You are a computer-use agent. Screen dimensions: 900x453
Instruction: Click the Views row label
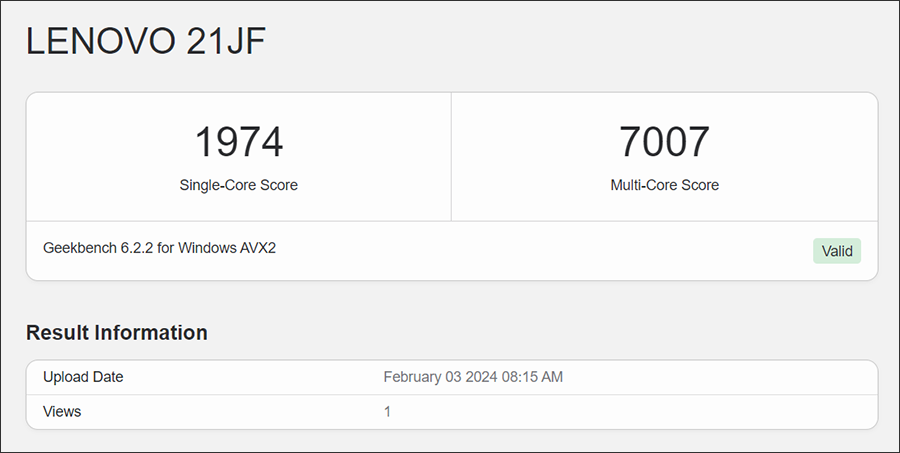coord(62,412)
